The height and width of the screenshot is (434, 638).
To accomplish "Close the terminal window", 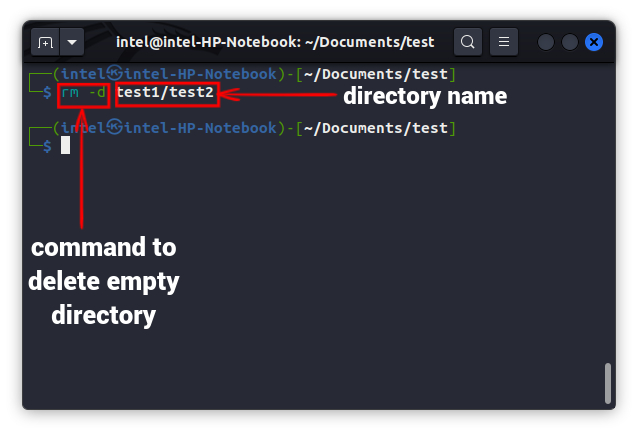I will click(x=594, y=42).
